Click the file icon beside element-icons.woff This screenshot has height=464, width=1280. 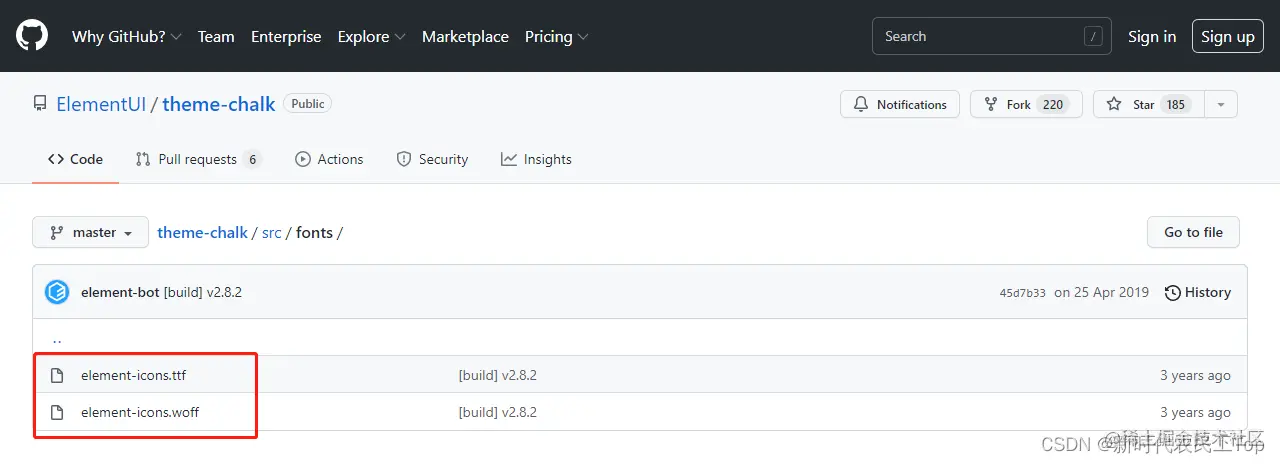click(57, 412)
